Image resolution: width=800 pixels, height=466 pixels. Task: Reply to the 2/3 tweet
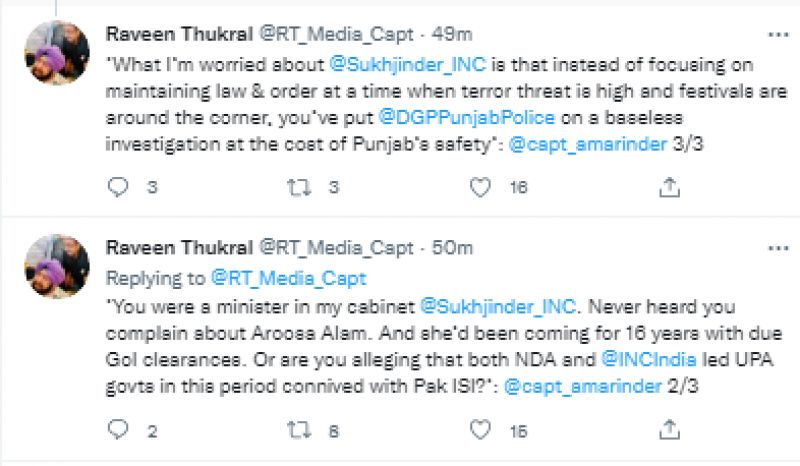pos(119,430)
